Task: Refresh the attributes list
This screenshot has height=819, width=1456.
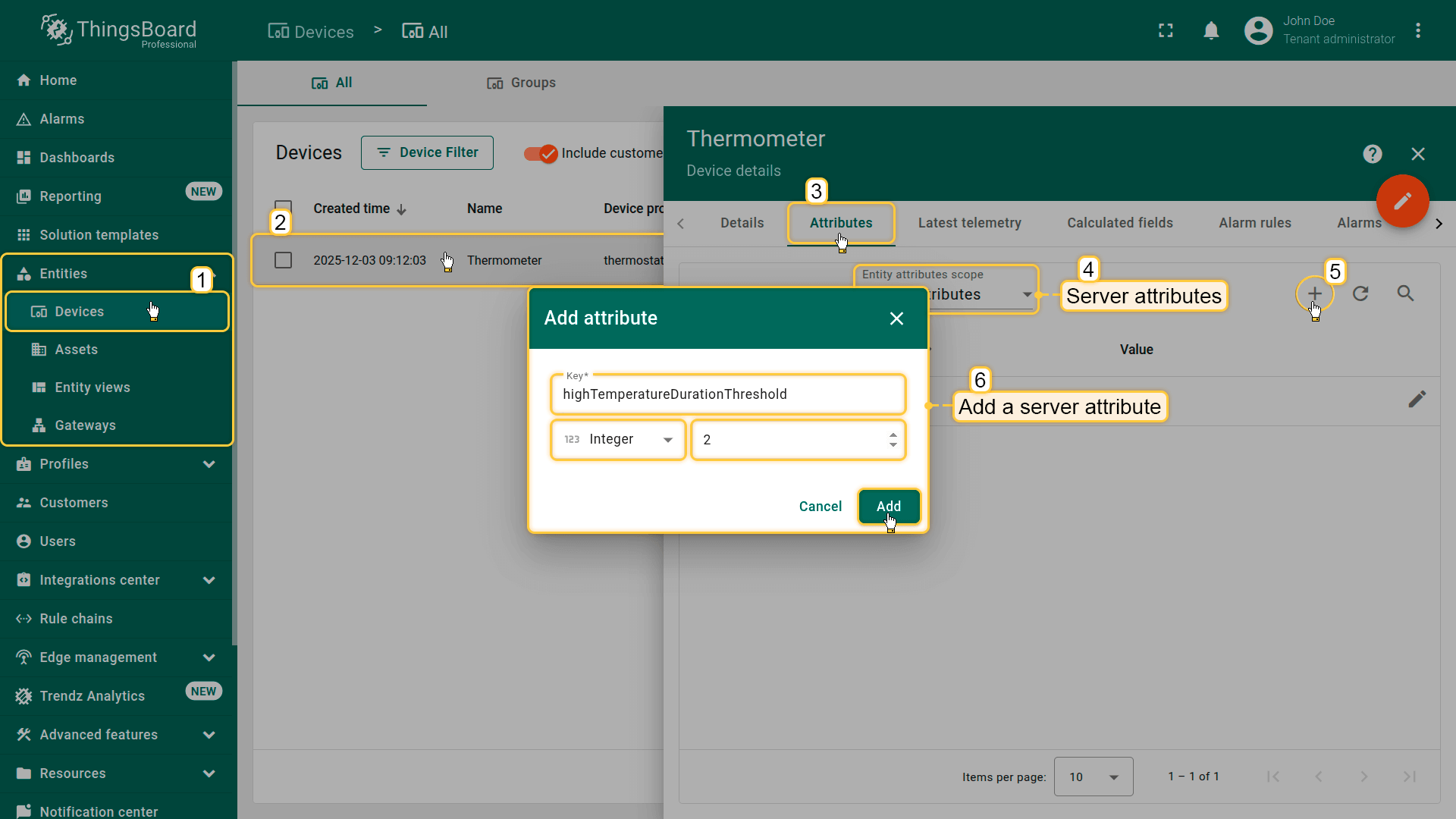Action: click(x=1360, y=293)
